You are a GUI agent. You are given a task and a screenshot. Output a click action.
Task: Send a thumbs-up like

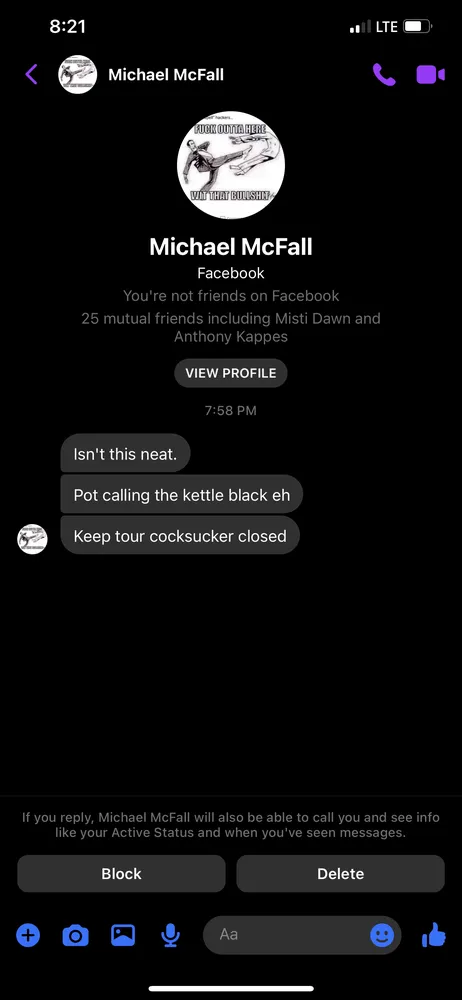tap(434, 935)
